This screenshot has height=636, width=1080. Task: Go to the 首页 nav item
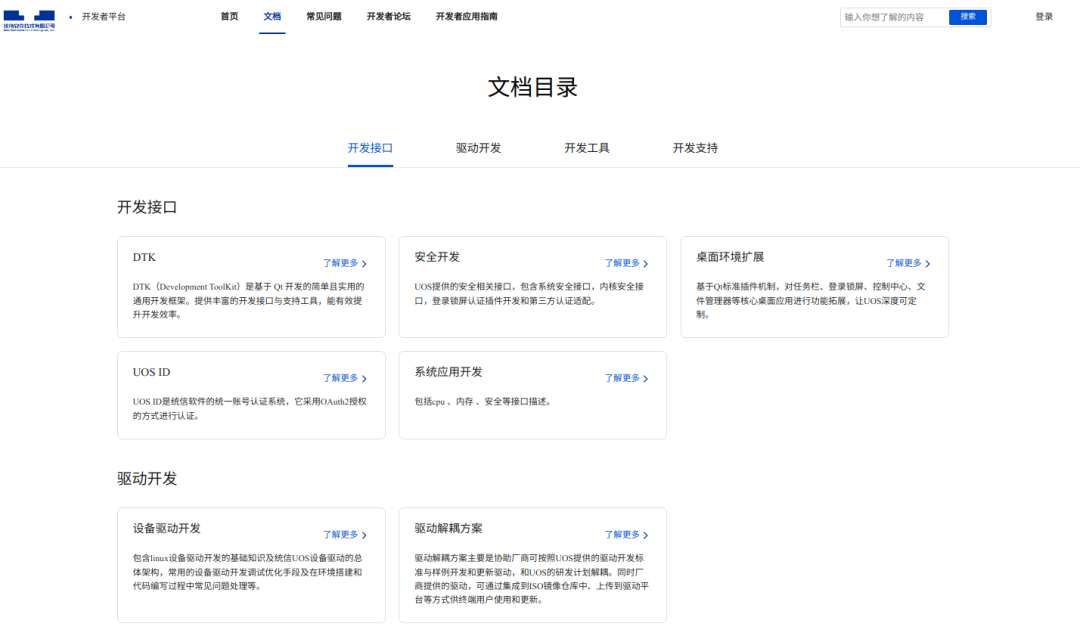[229, 17]
